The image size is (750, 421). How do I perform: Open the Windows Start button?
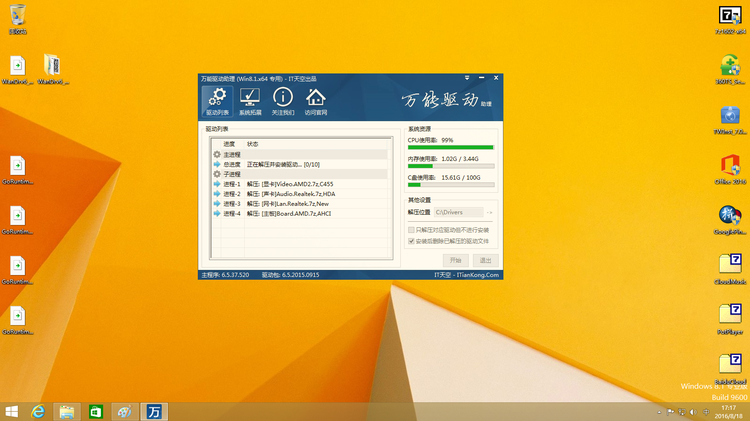tap(11, 412)
